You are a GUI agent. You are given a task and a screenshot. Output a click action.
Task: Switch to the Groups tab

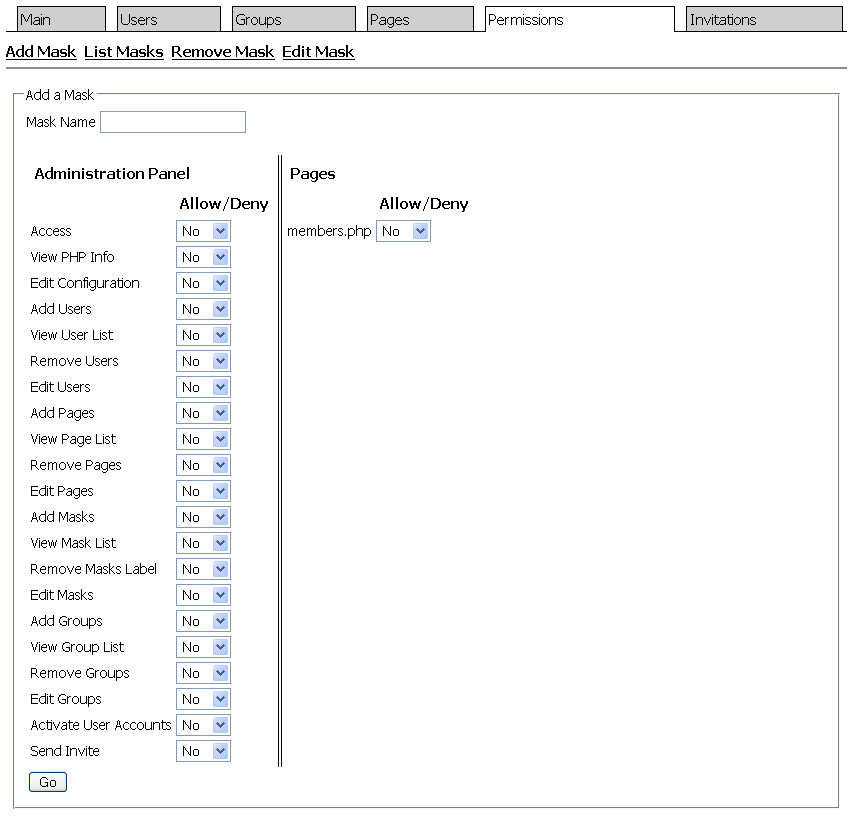tap(293, 18)
